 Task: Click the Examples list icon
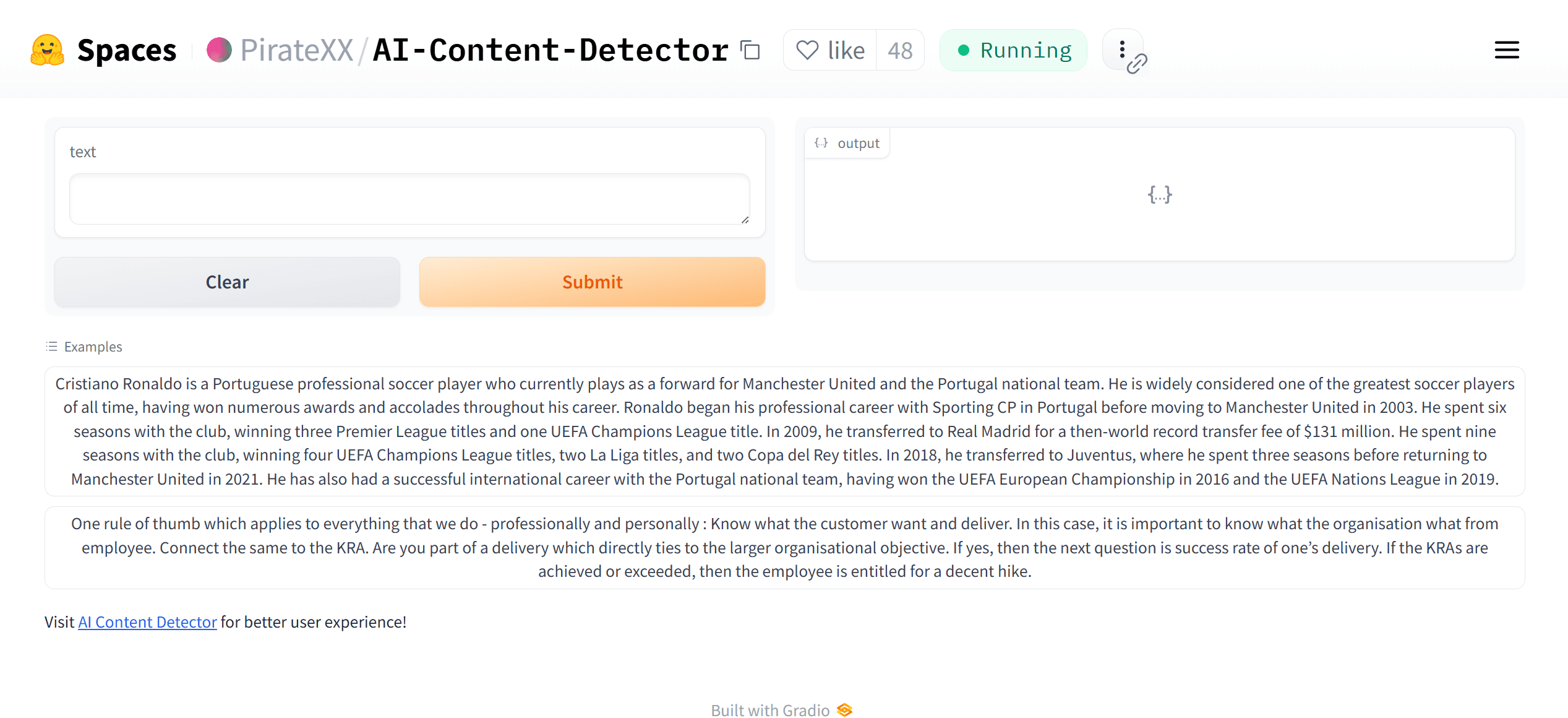tap(51, 347)
